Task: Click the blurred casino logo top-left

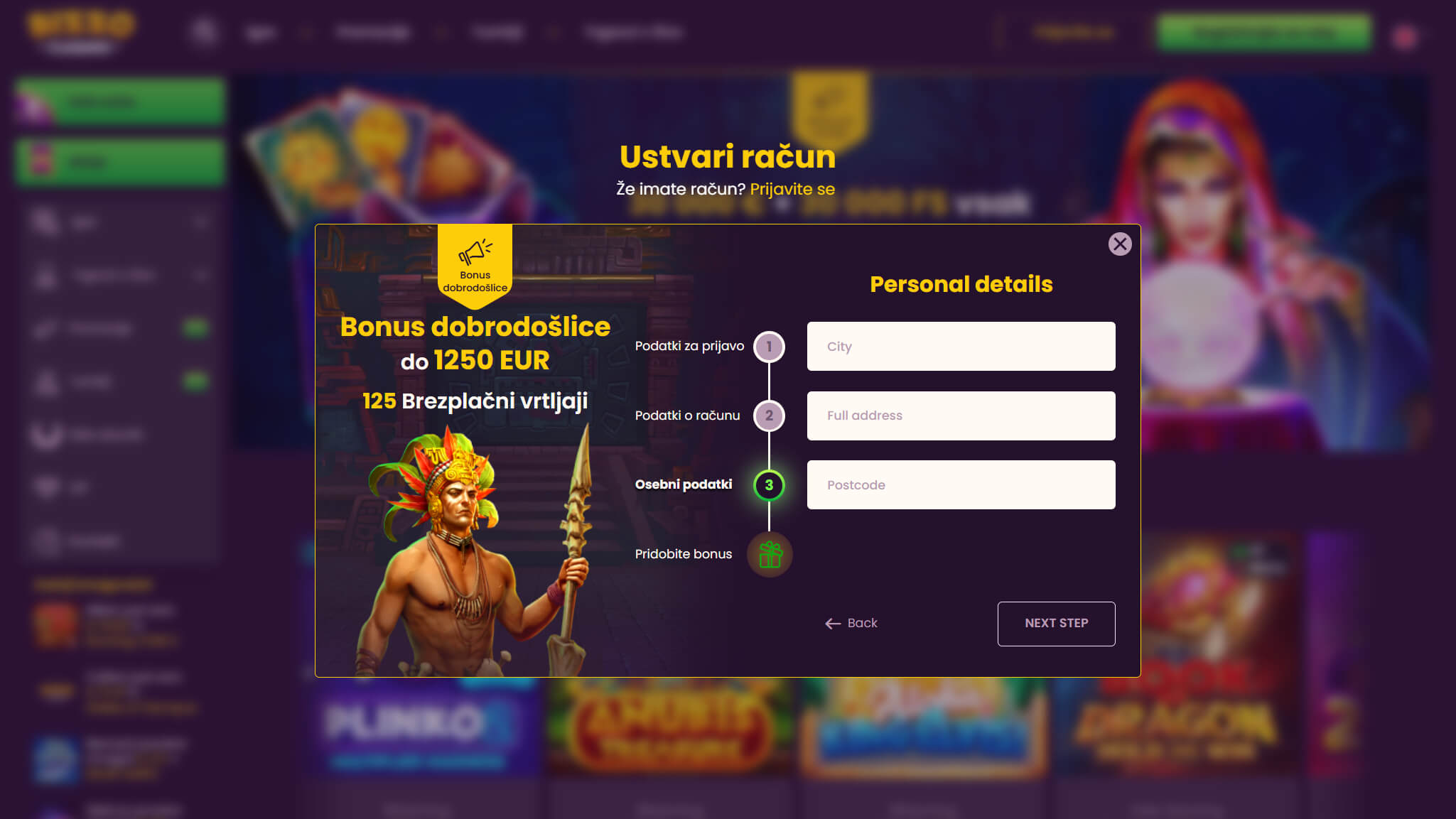Action: pos(80,31)
